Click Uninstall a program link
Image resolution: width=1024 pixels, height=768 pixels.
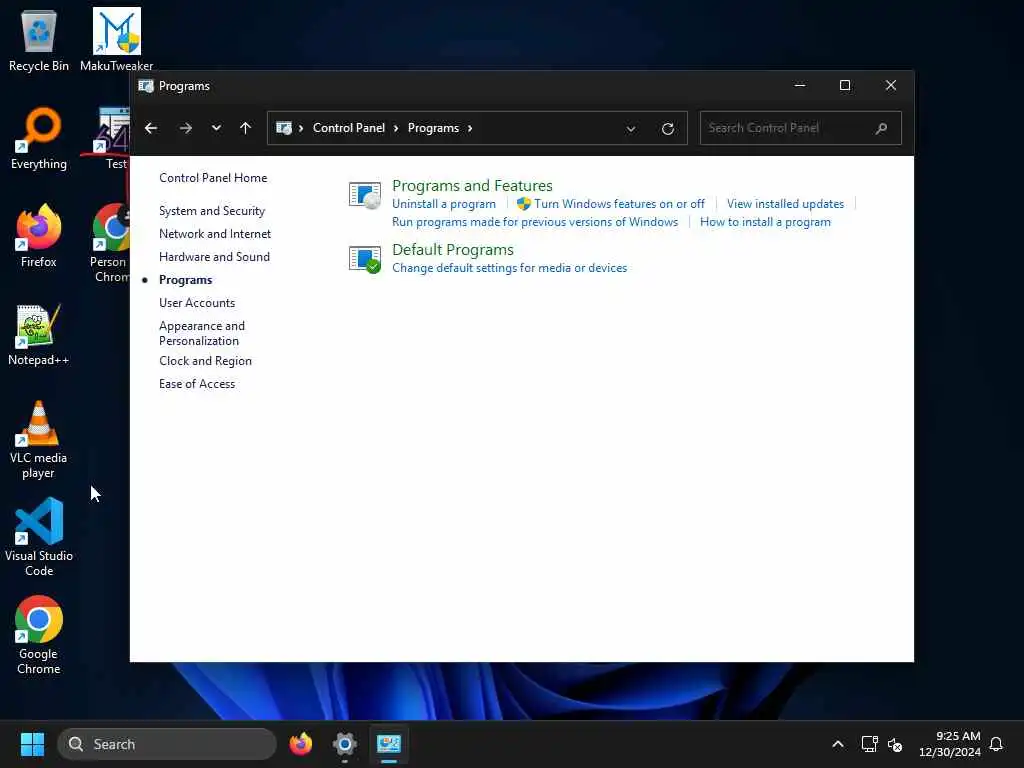click(444, 204)
